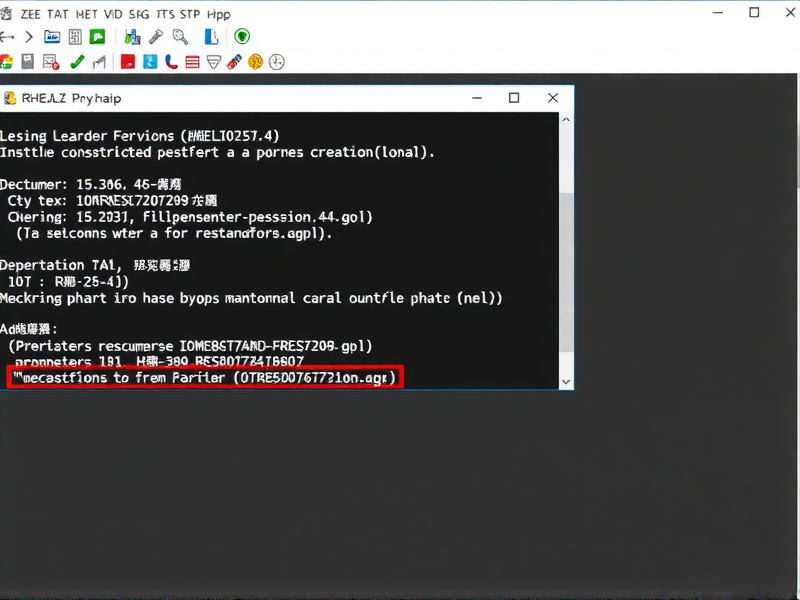This screenshot has height=600, width=800.
Task: Click the forward chevron navigation icon
Action: [28, 37]
